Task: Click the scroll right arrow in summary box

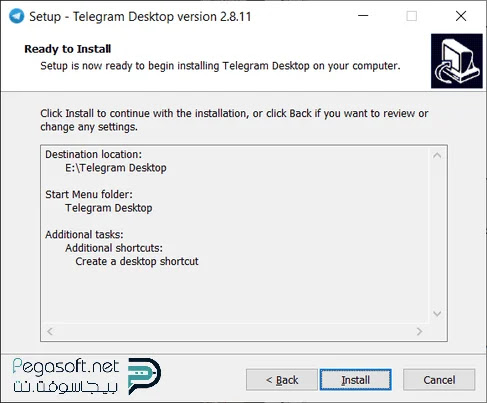Action: coord(419,331)
